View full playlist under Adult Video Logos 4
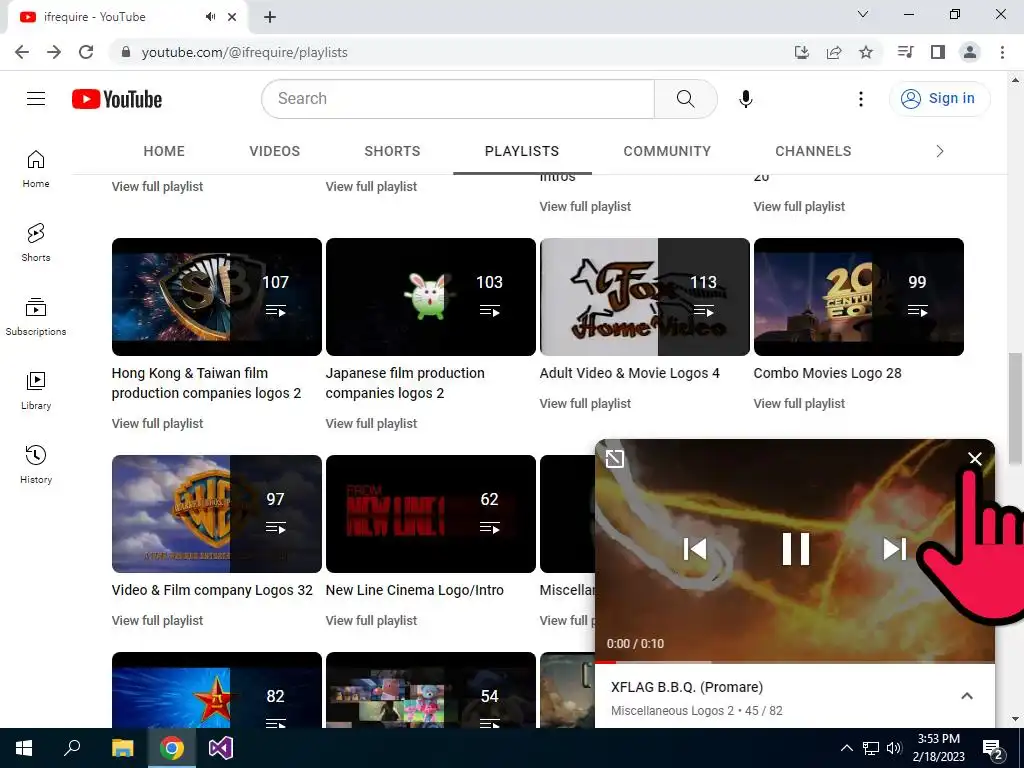The height and width of the screenshot is (768, 1024). (585, 404)
